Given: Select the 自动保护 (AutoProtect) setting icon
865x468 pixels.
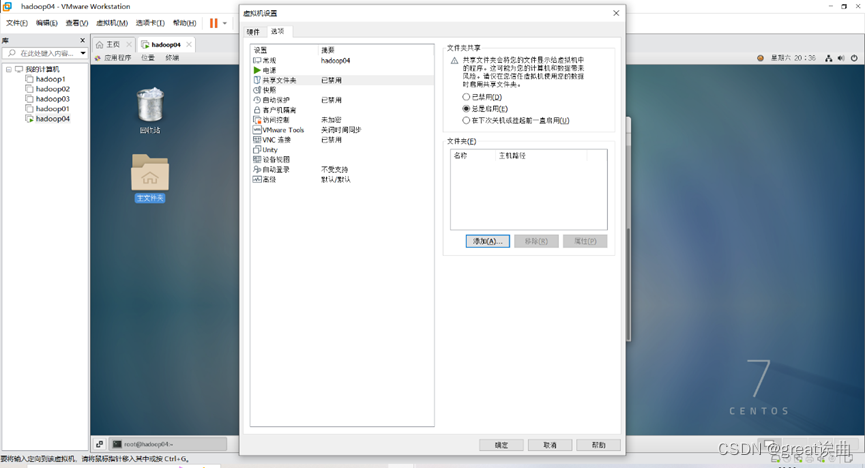Looking at the screenshot, I should coord(257,100).
